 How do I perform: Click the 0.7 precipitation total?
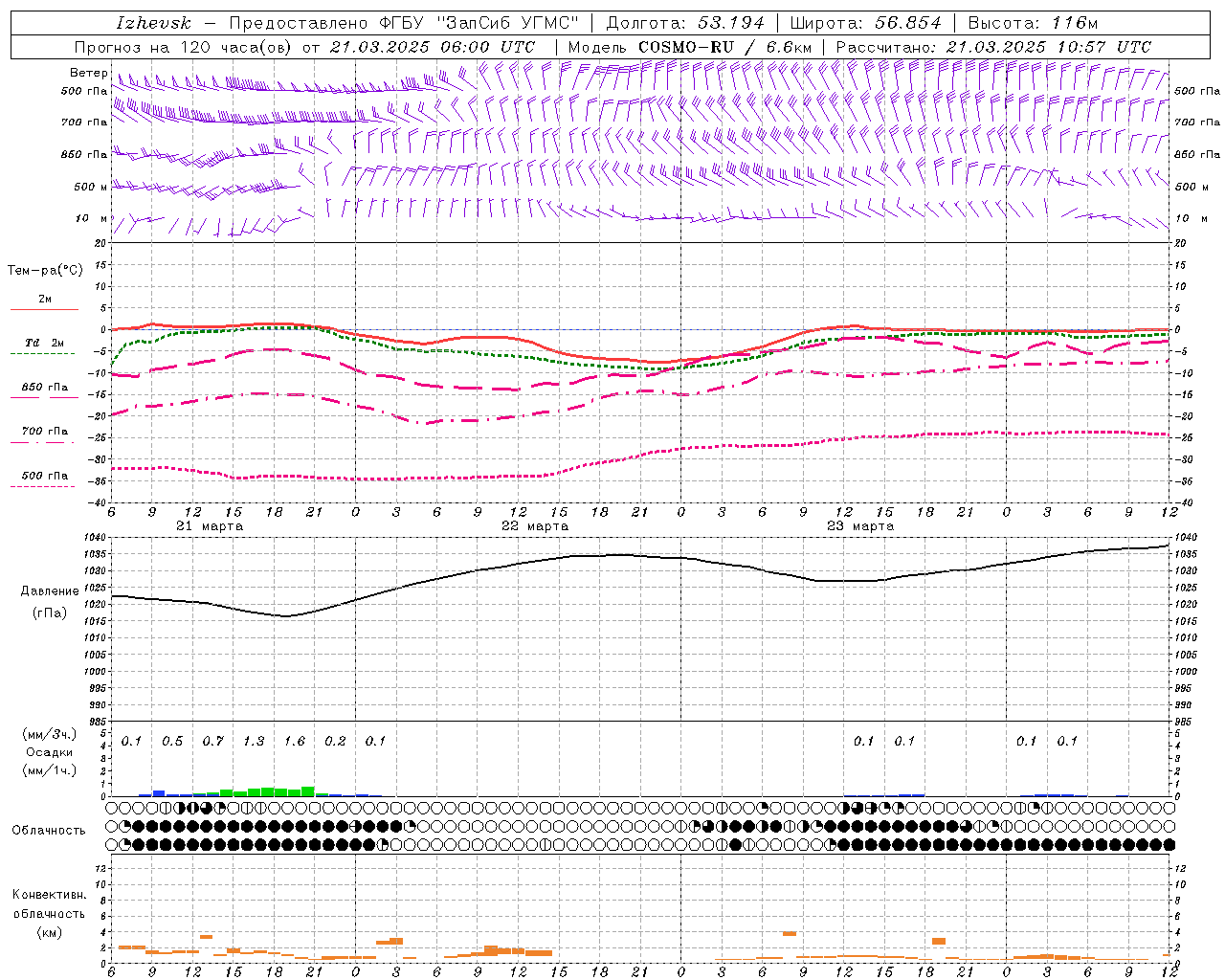tap(212, 742)
